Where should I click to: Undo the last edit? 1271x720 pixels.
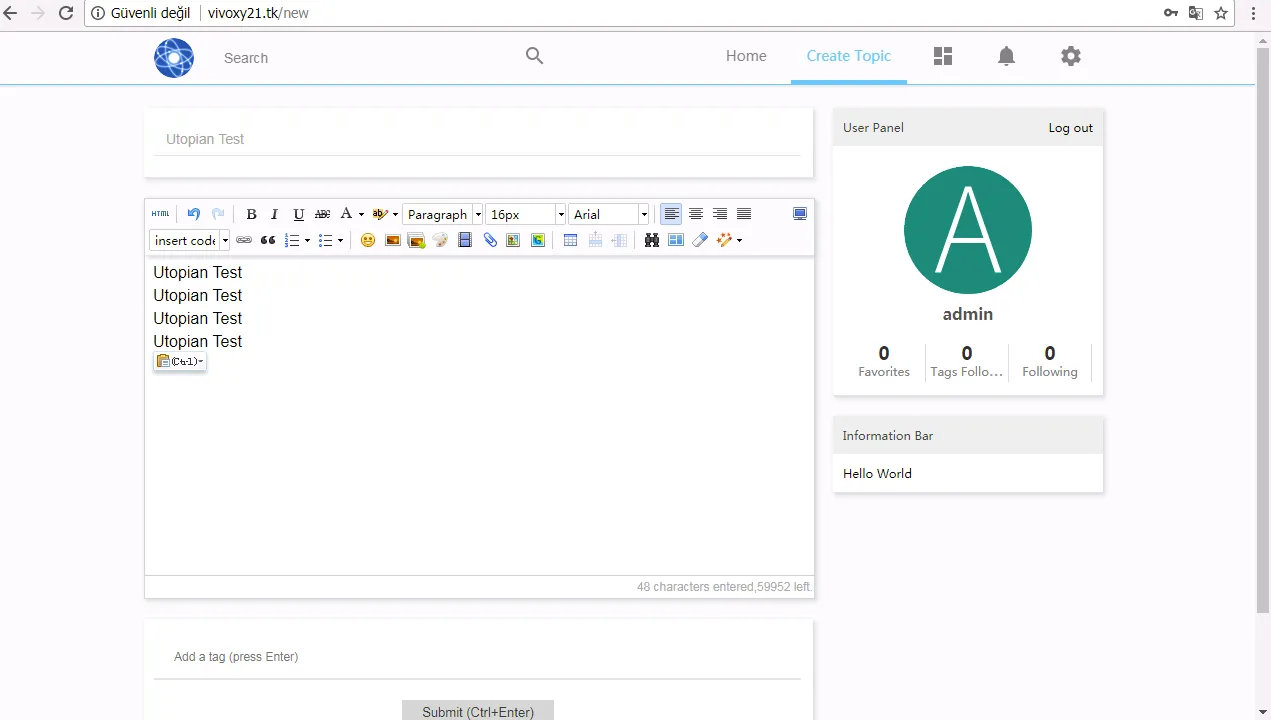194,214
